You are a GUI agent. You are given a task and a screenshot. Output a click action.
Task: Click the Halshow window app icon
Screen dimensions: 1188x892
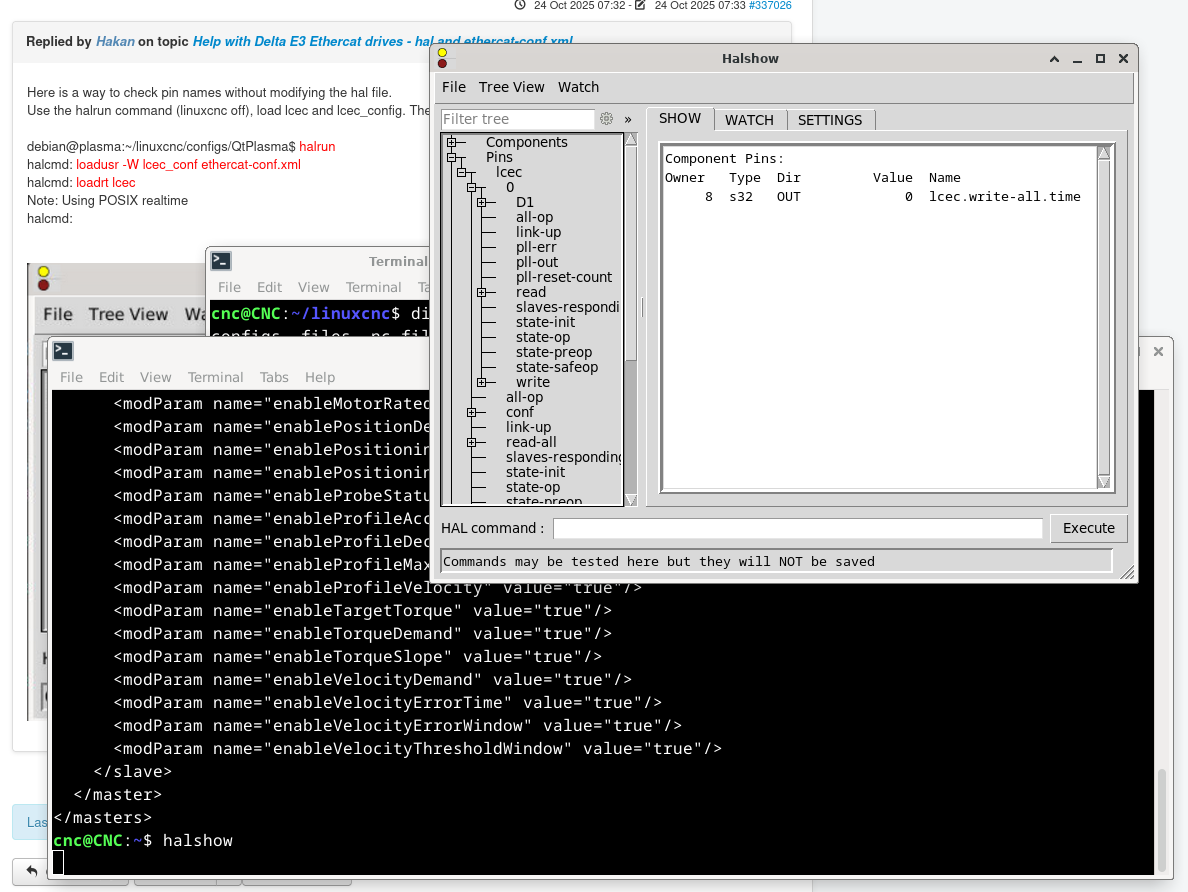pyautogui.click(x=442, y=58)
